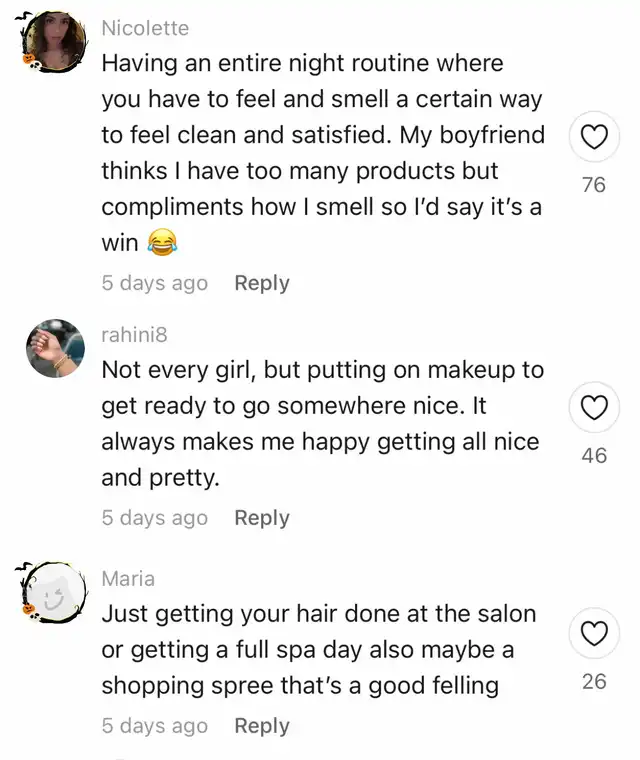The image size is (640, 760).
Task: Click the "5 days ago" timestamp under Nicolette's comment
Action: (154, 283)
